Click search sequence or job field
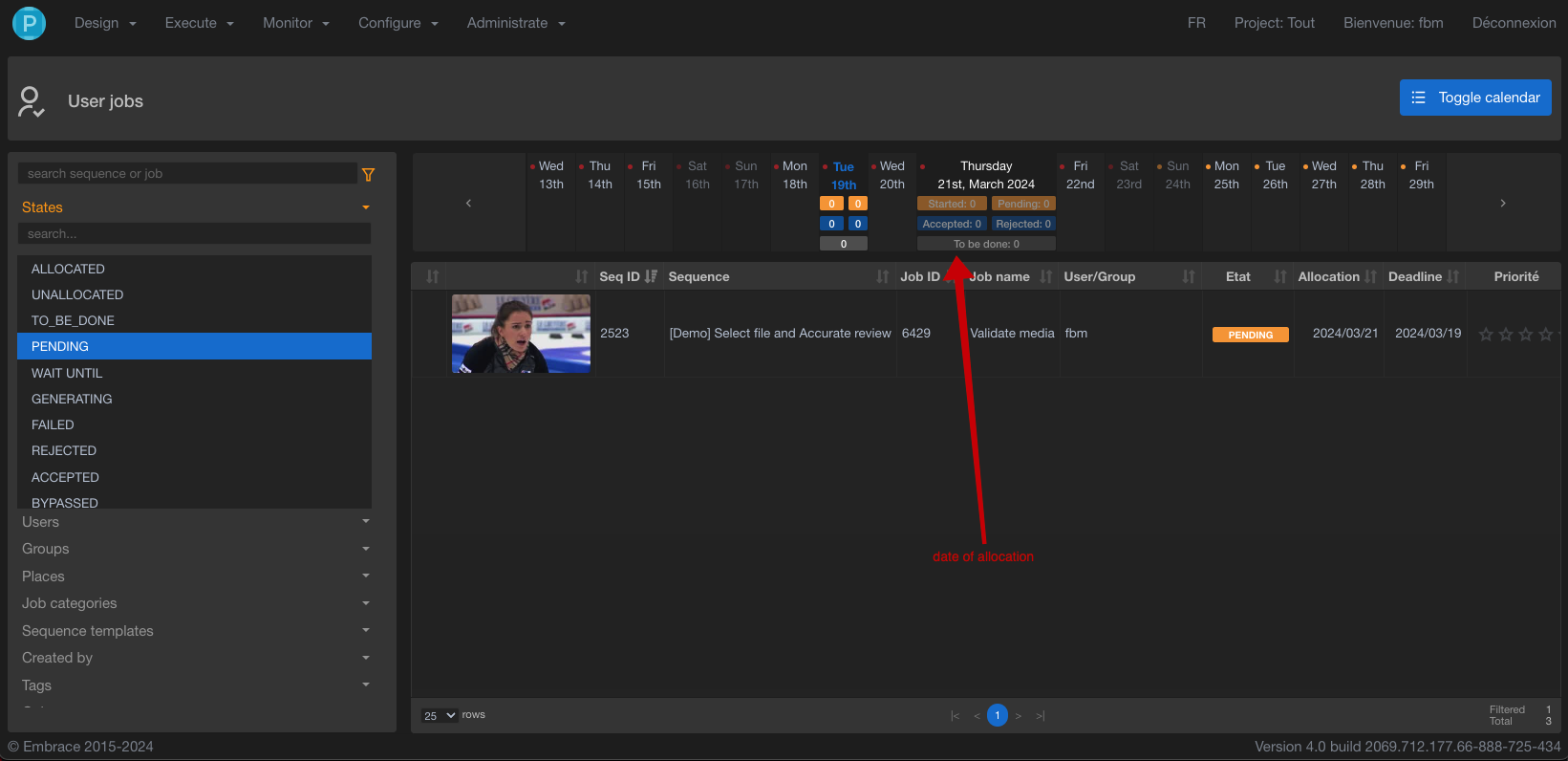The height and width of the screenshot is (761, 1568). (x=187, y=173)
